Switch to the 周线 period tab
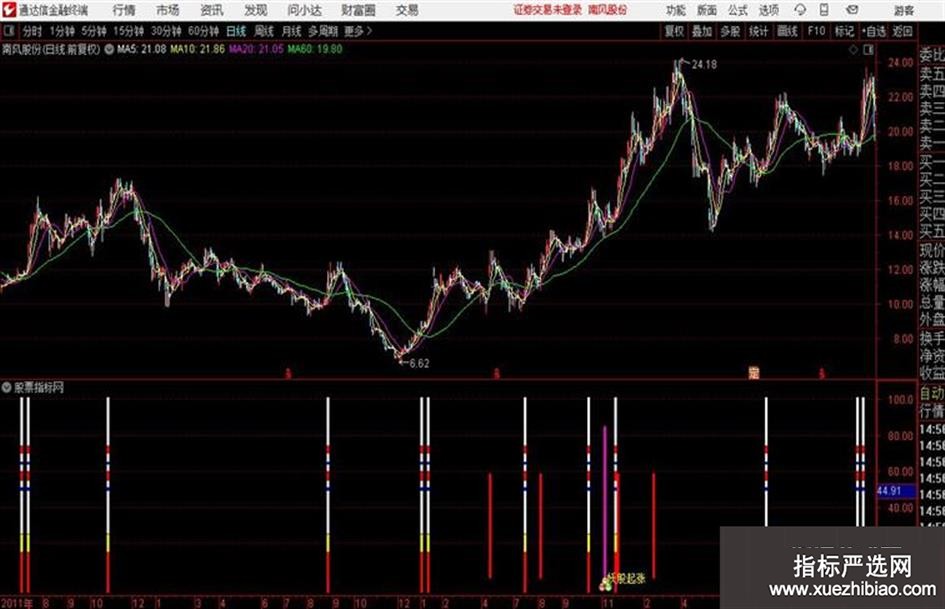Image resolution: width=945 pixels, height=609 pixels. [x=264, y=31]
